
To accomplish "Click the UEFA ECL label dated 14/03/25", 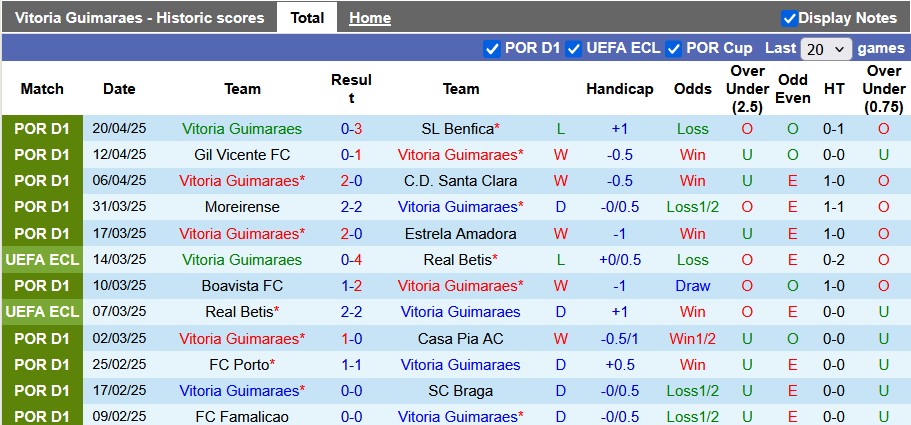I will pos(42,259).
